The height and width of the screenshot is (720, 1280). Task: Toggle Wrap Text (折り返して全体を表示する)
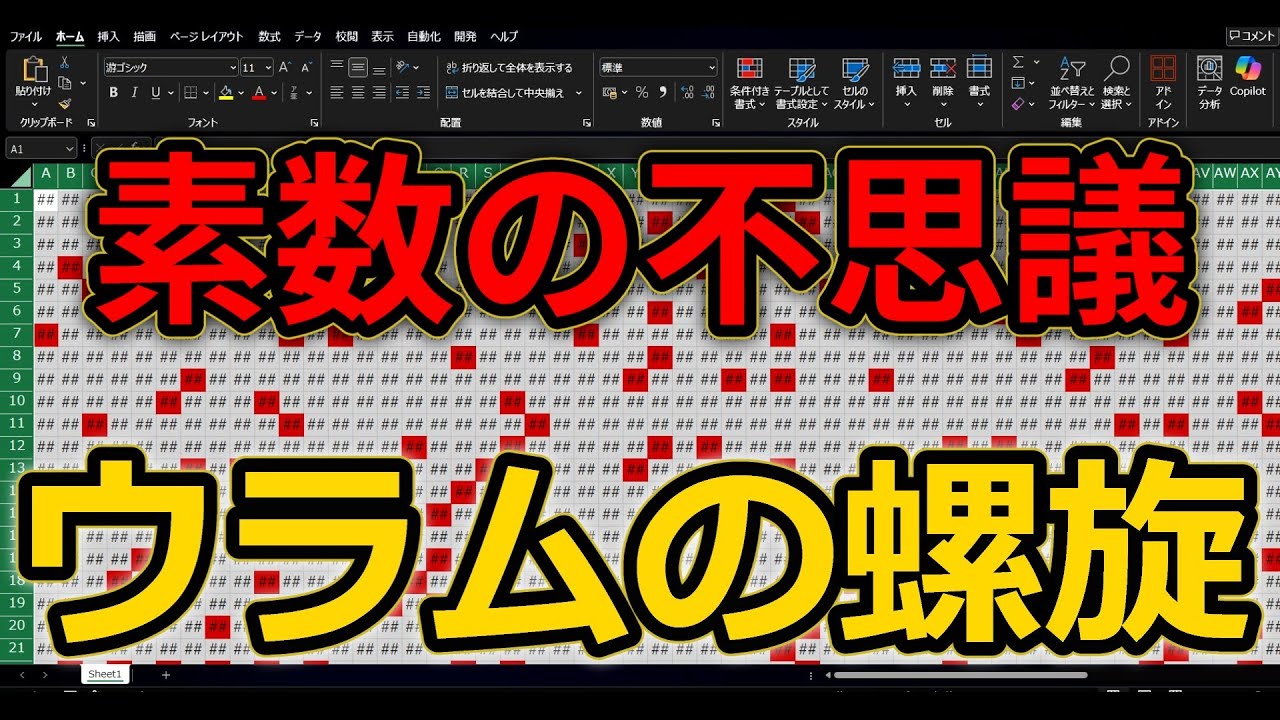tap(510, 68)
